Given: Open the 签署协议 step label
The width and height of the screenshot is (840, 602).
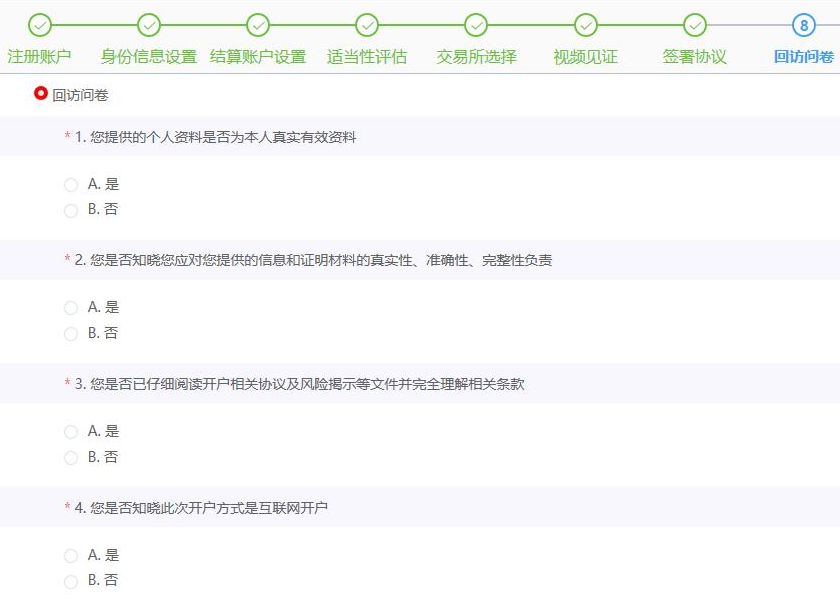Looking at the screenshot, I should click(695, 56).
